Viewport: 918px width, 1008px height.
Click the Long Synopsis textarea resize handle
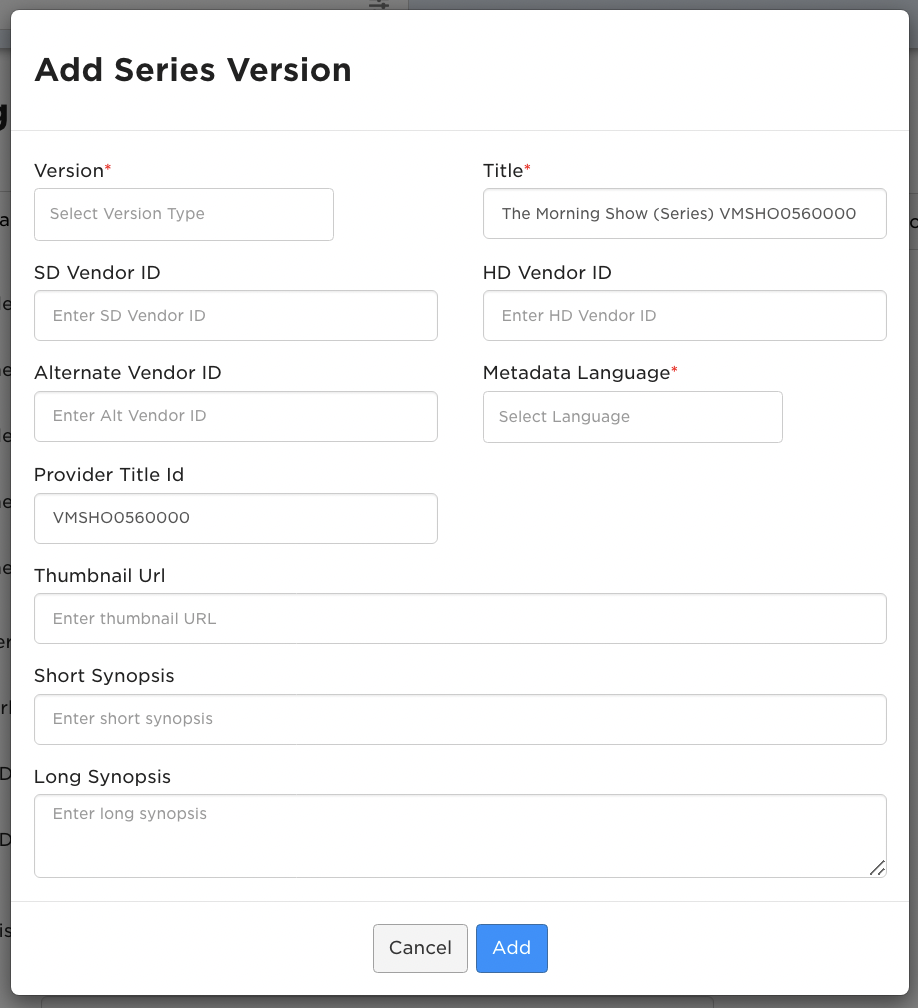(x=878, y=868)
